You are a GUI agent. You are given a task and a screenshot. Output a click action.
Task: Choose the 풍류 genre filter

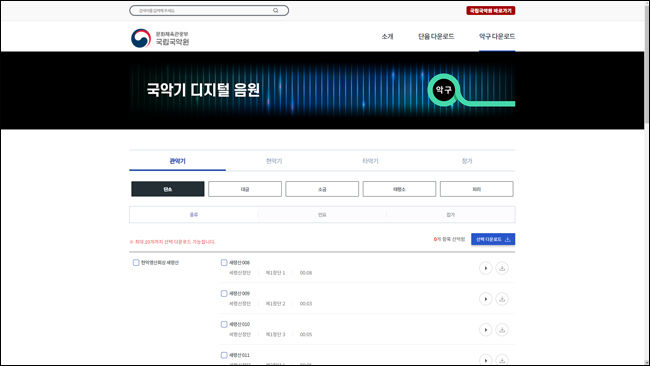(194, 215)
